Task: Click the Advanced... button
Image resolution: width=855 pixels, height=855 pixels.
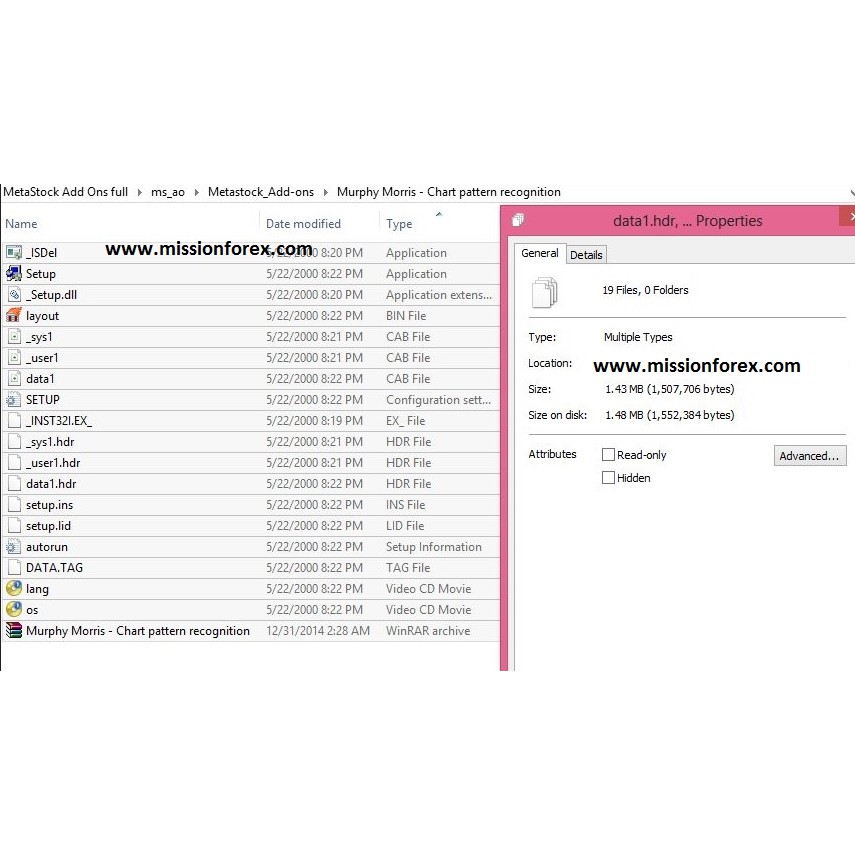Action: [809, 456]
